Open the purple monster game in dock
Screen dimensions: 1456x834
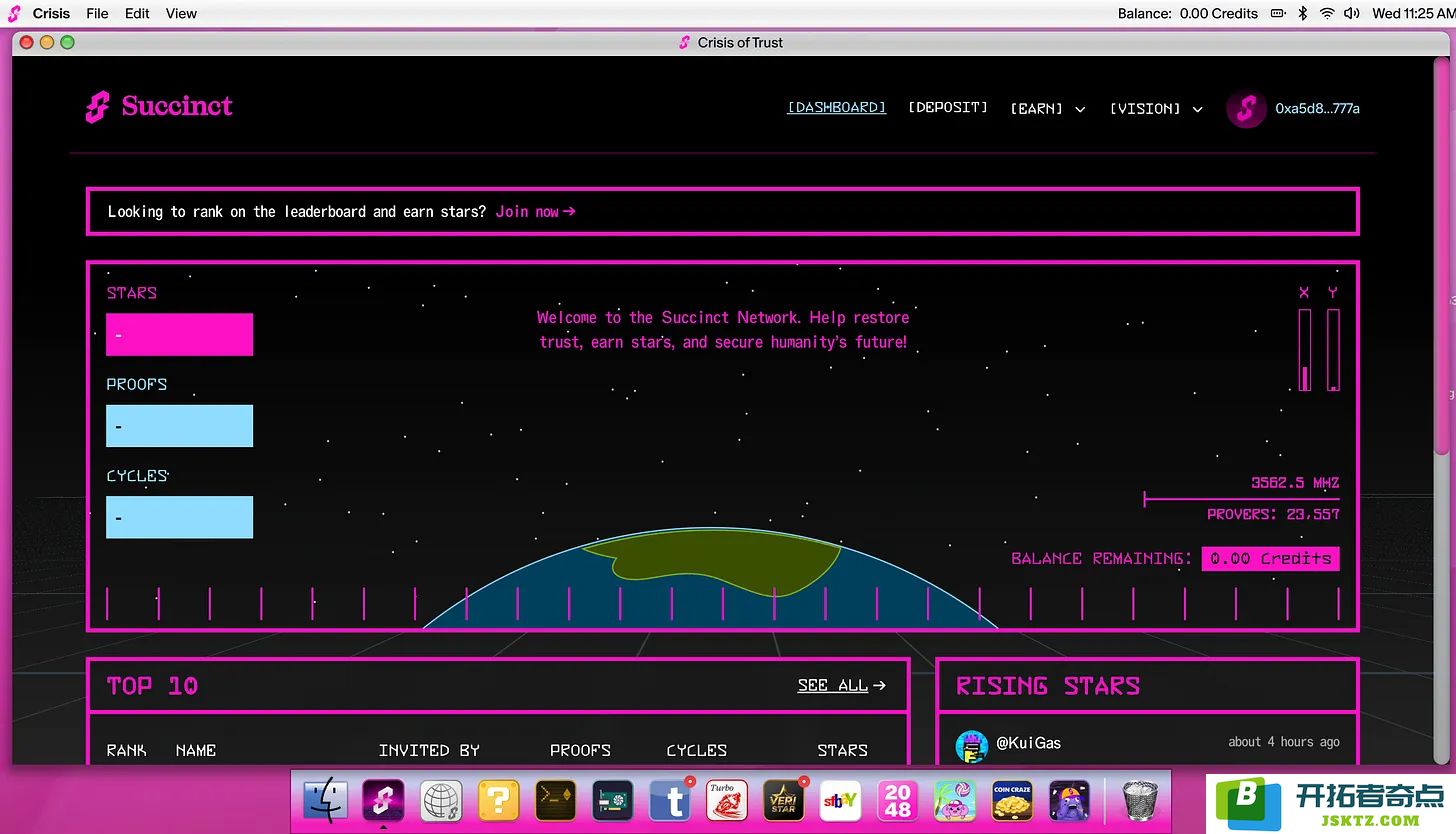pyautogui.click(x=1069, y=801)
